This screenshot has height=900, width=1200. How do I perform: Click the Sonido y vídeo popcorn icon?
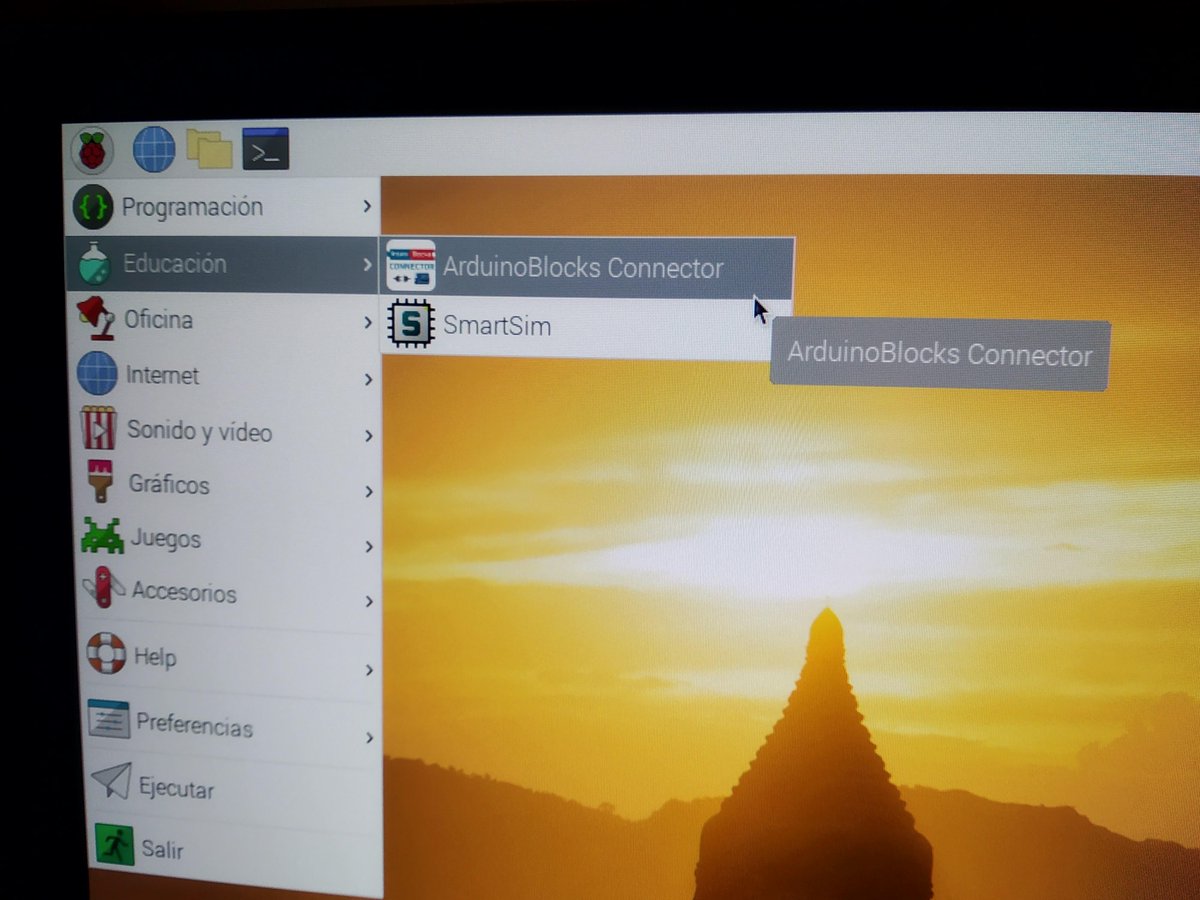(98, 429)
